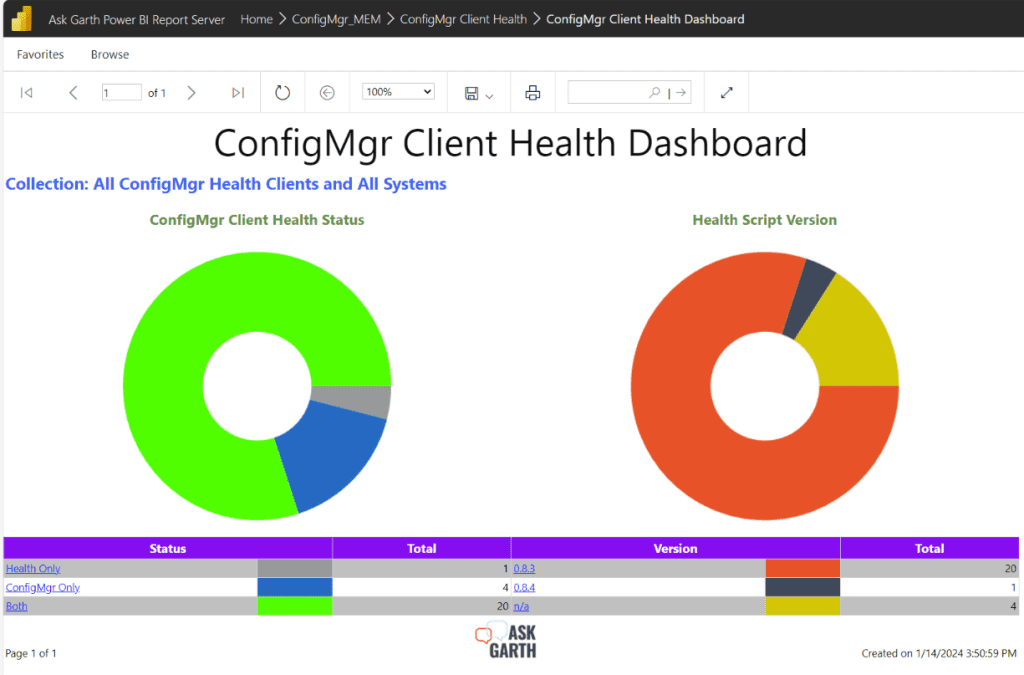Open the Favorites menu
The width and height of the screenshot is (1024, 675).
(x=40, y=54)
